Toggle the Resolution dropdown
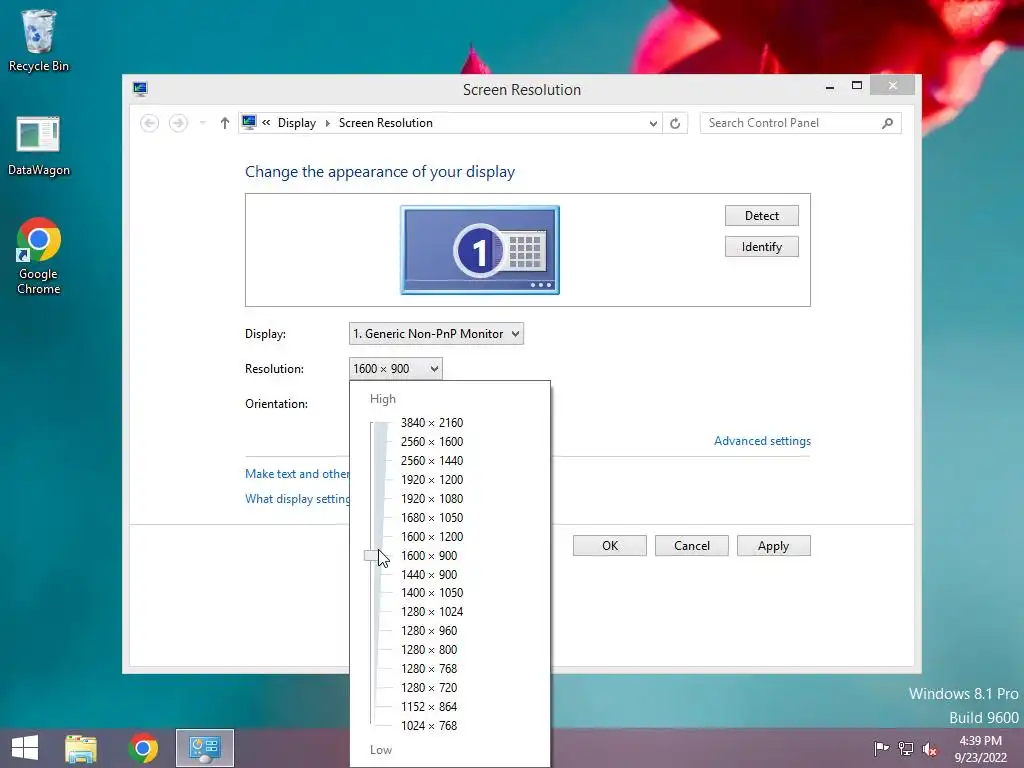This screenshot has height=768, width=1024. (396, 369)
